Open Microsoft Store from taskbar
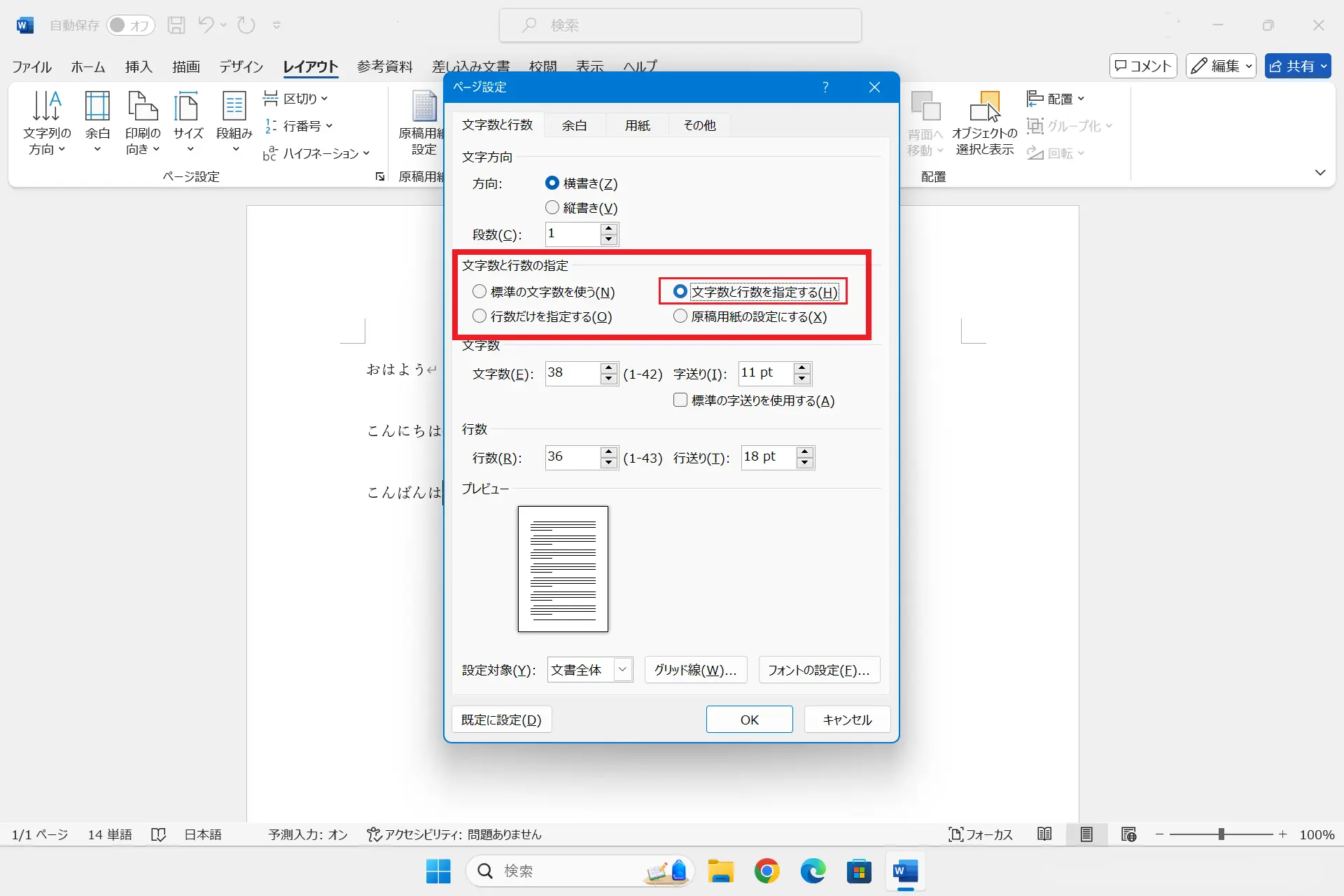The image size is (1344, 896). click(x=859, y=871)
